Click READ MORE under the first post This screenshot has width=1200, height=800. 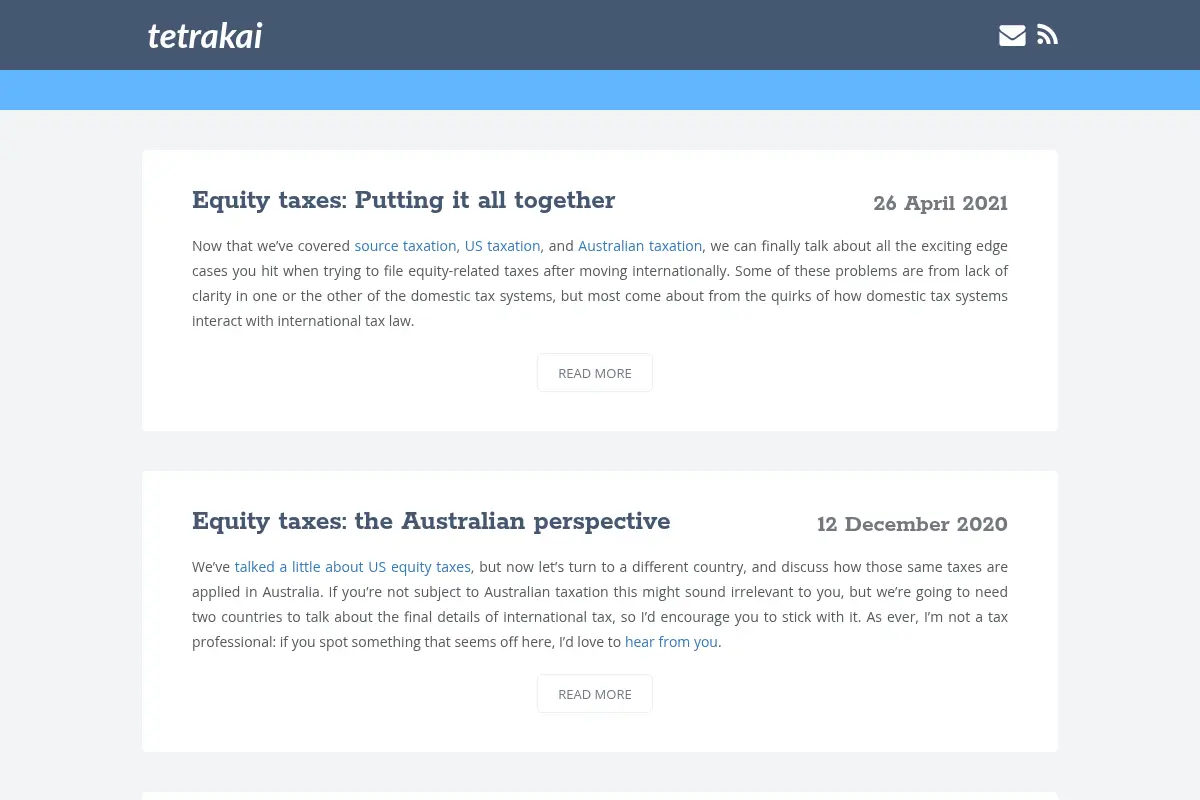[595, 373]
